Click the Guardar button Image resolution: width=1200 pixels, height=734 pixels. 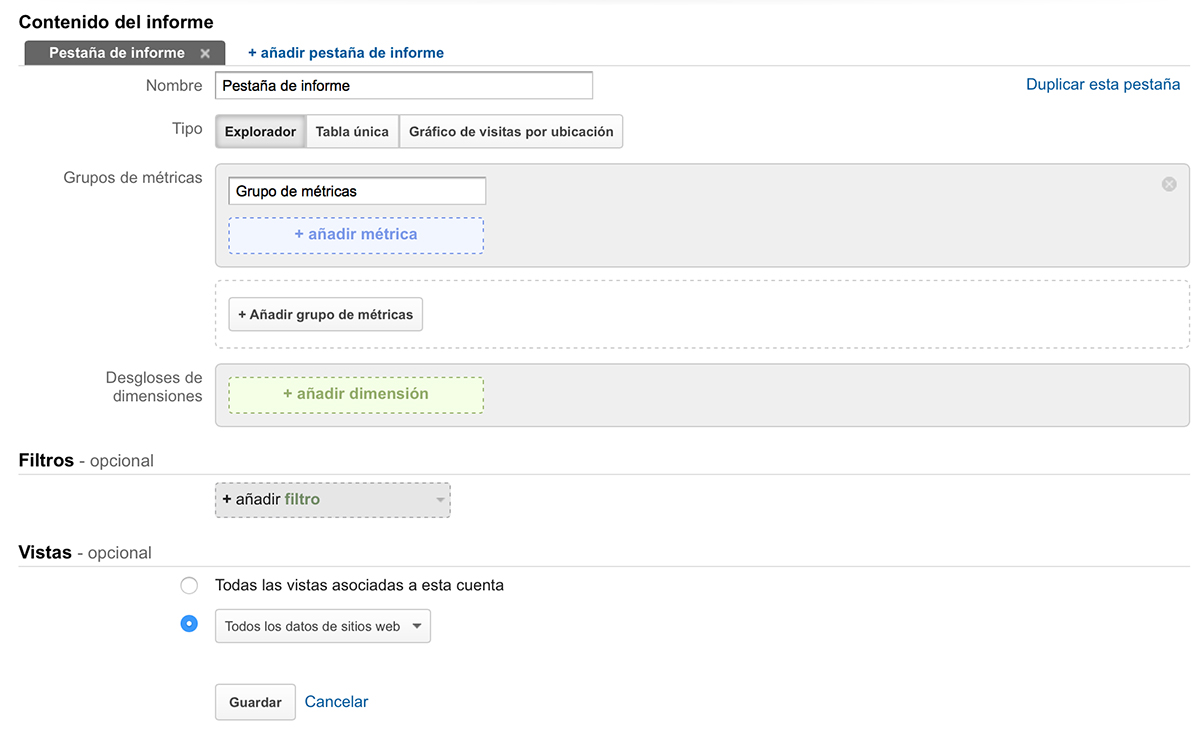click(x=255, y=702)
